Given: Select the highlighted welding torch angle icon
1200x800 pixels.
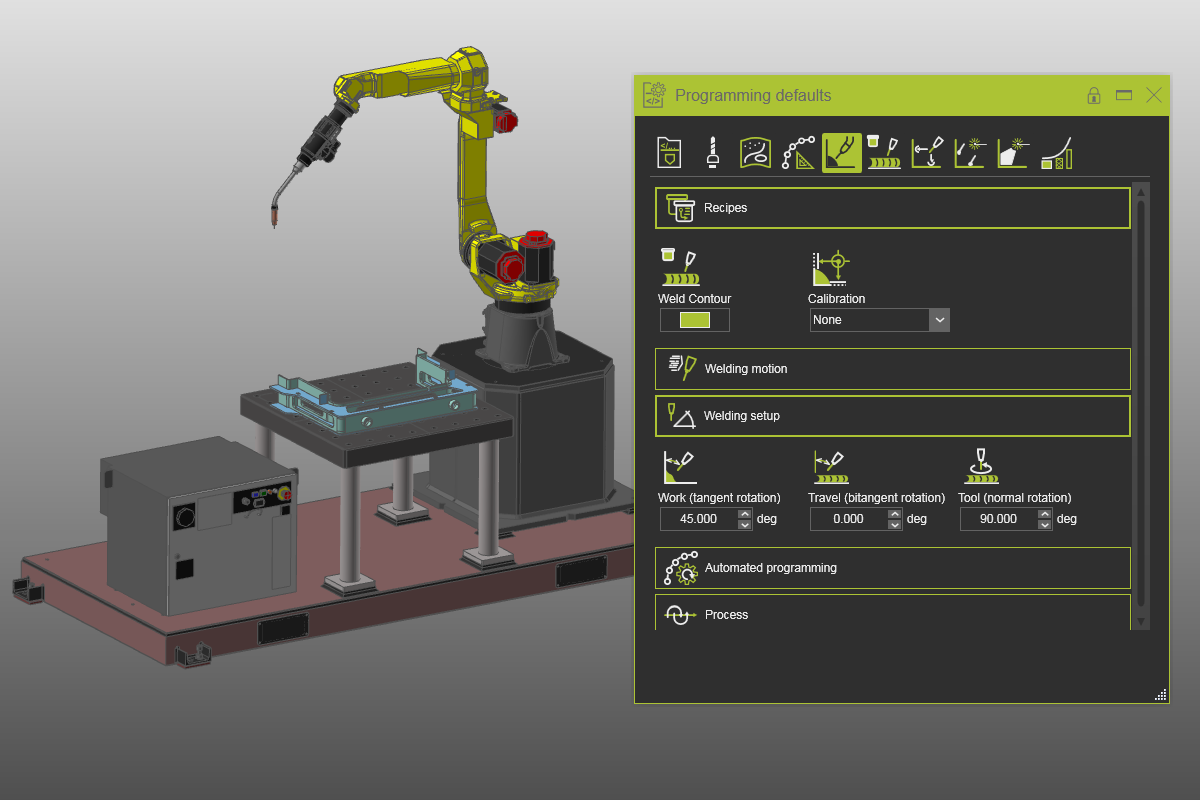Looking at the screenshot, I should [x=842, y=153].
